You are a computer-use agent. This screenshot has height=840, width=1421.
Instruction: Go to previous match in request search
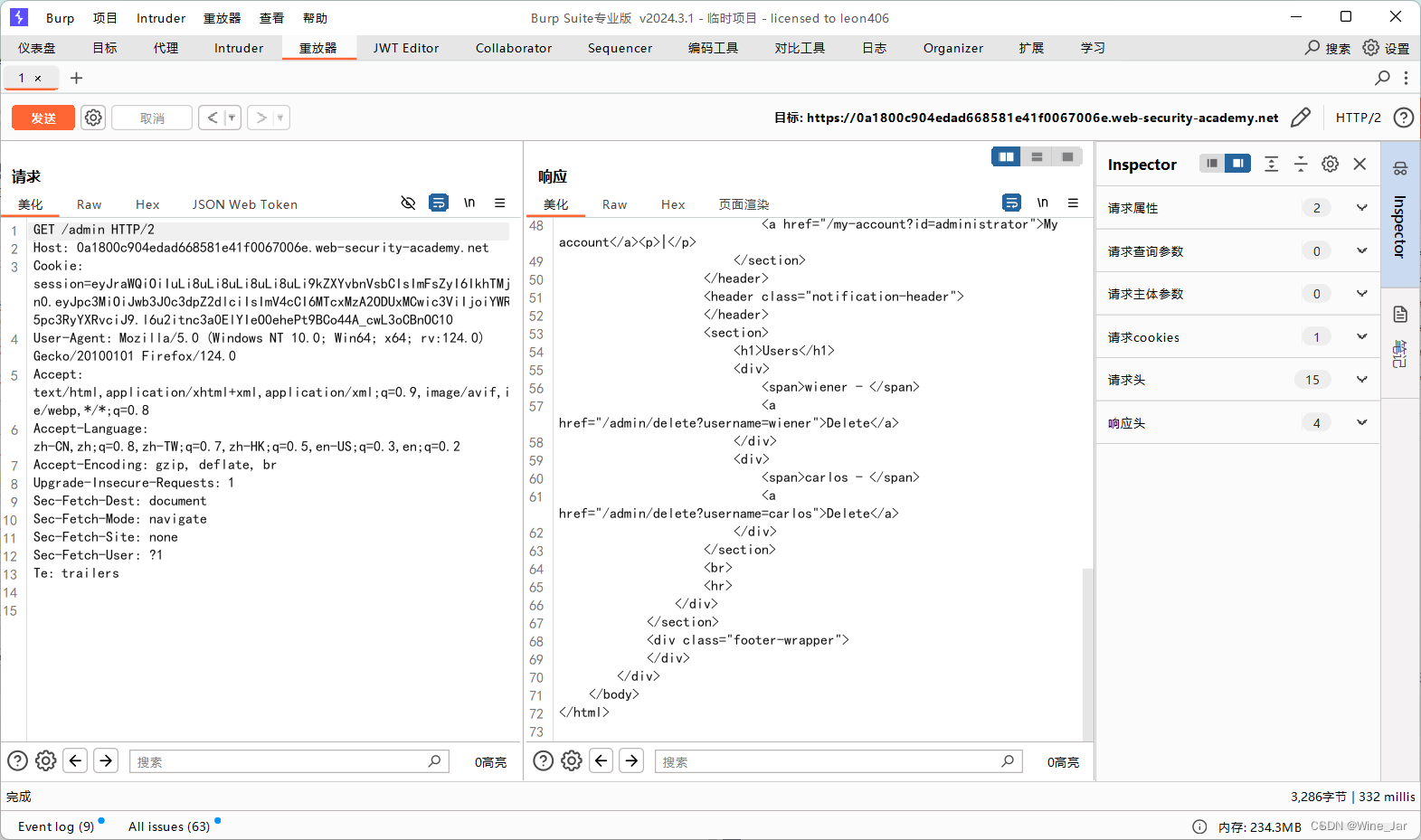click(76, 760)
